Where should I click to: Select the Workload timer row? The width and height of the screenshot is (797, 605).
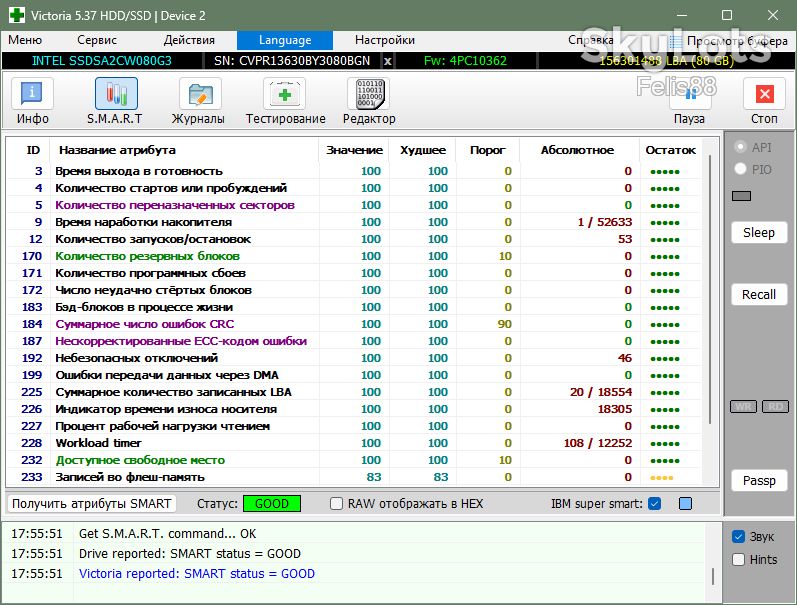point(354,443)
